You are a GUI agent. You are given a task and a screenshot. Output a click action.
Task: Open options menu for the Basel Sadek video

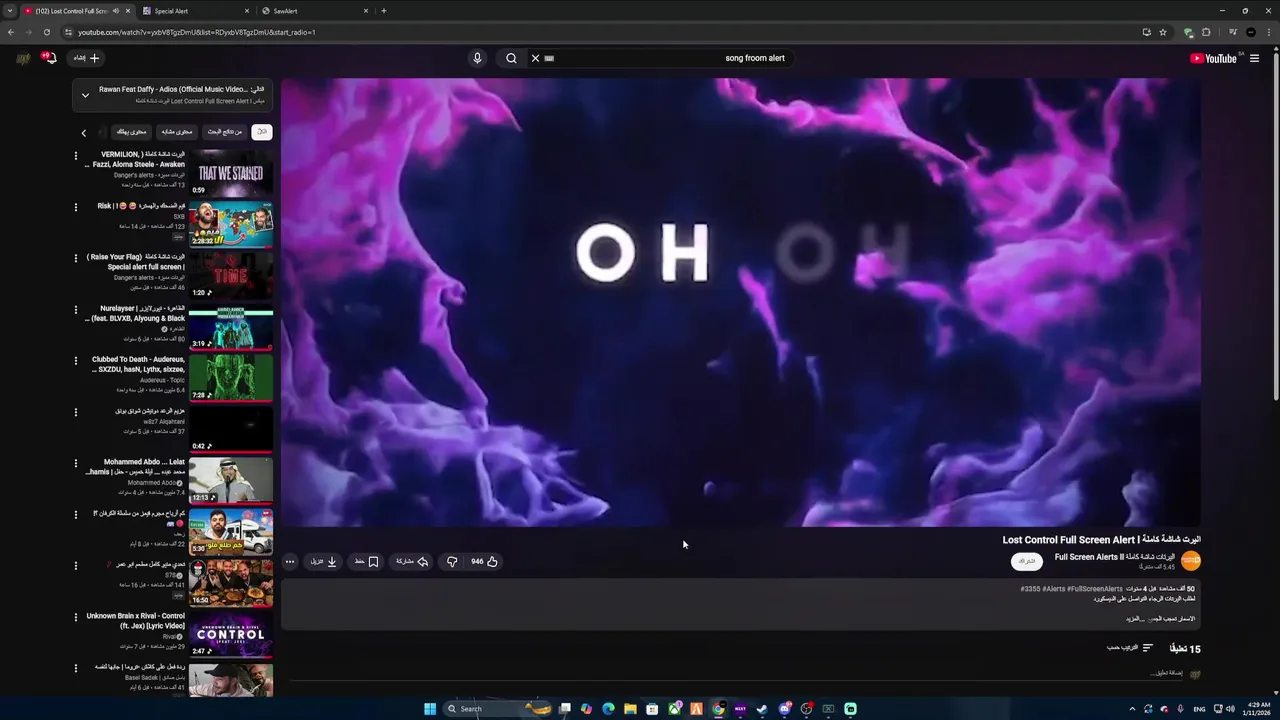(x=75, y=668)
